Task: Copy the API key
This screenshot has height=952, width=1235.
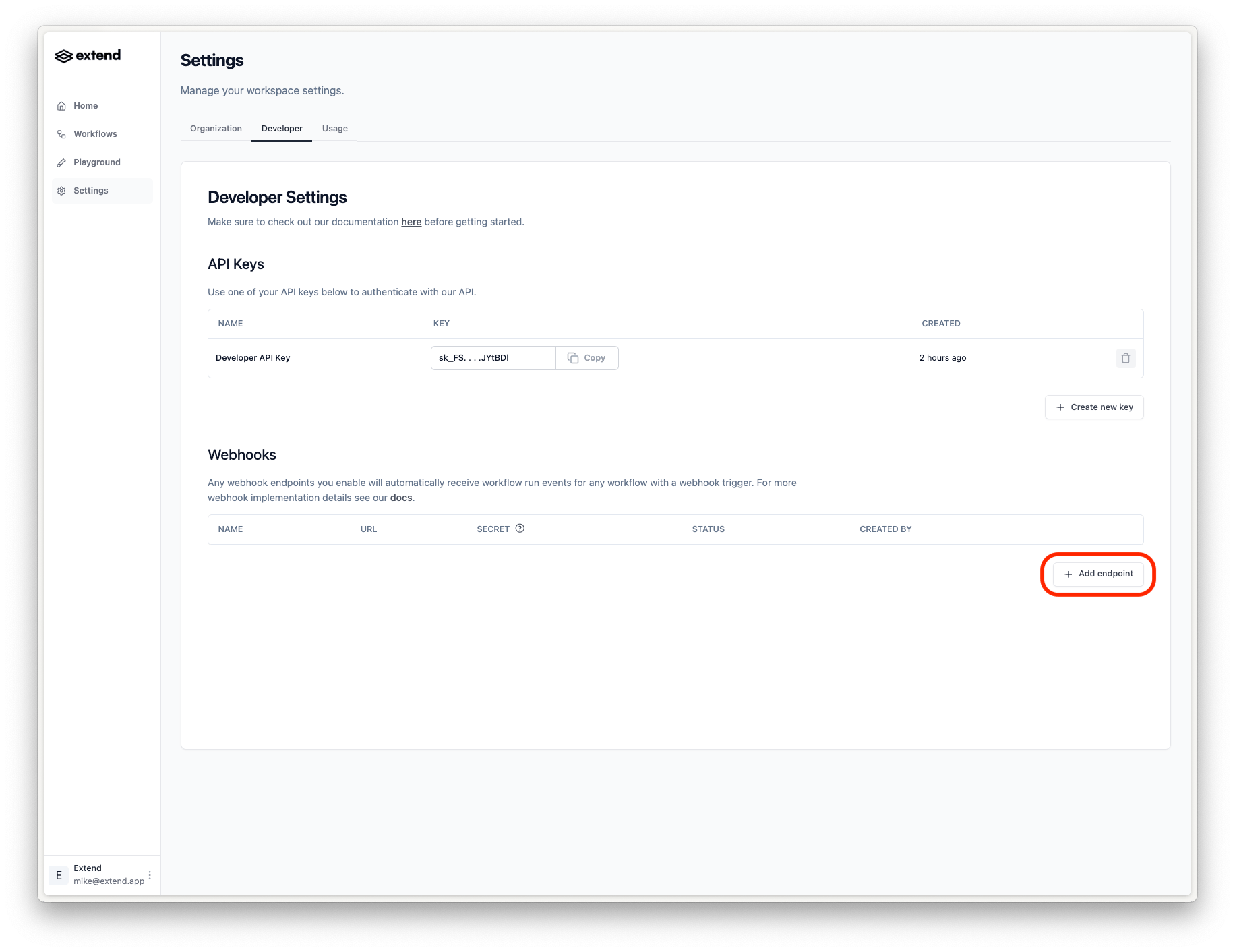Action: pos(586,358)
